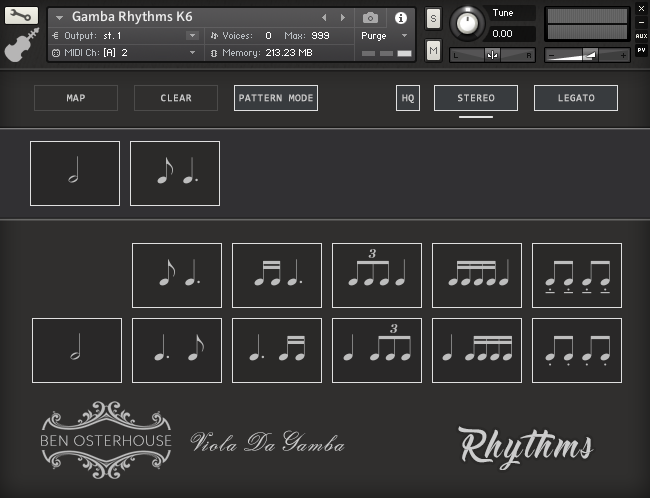This screenshot has height=498, width=650.
Task: Switch to the STEREO tab
Action: click(x=476, y=98)
